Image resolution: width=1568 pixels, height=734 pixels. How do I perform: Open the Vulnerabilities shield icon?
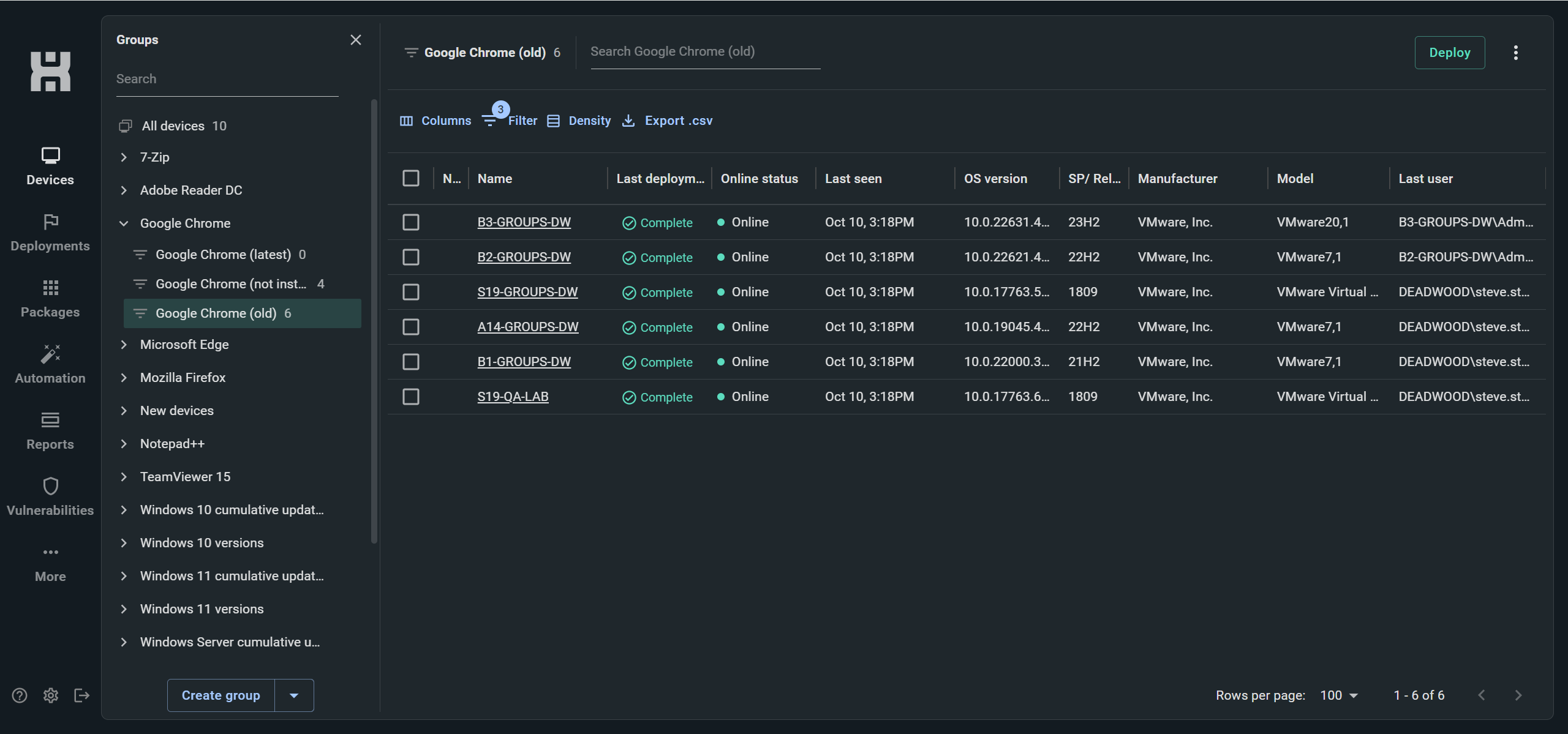coord(50,487)
